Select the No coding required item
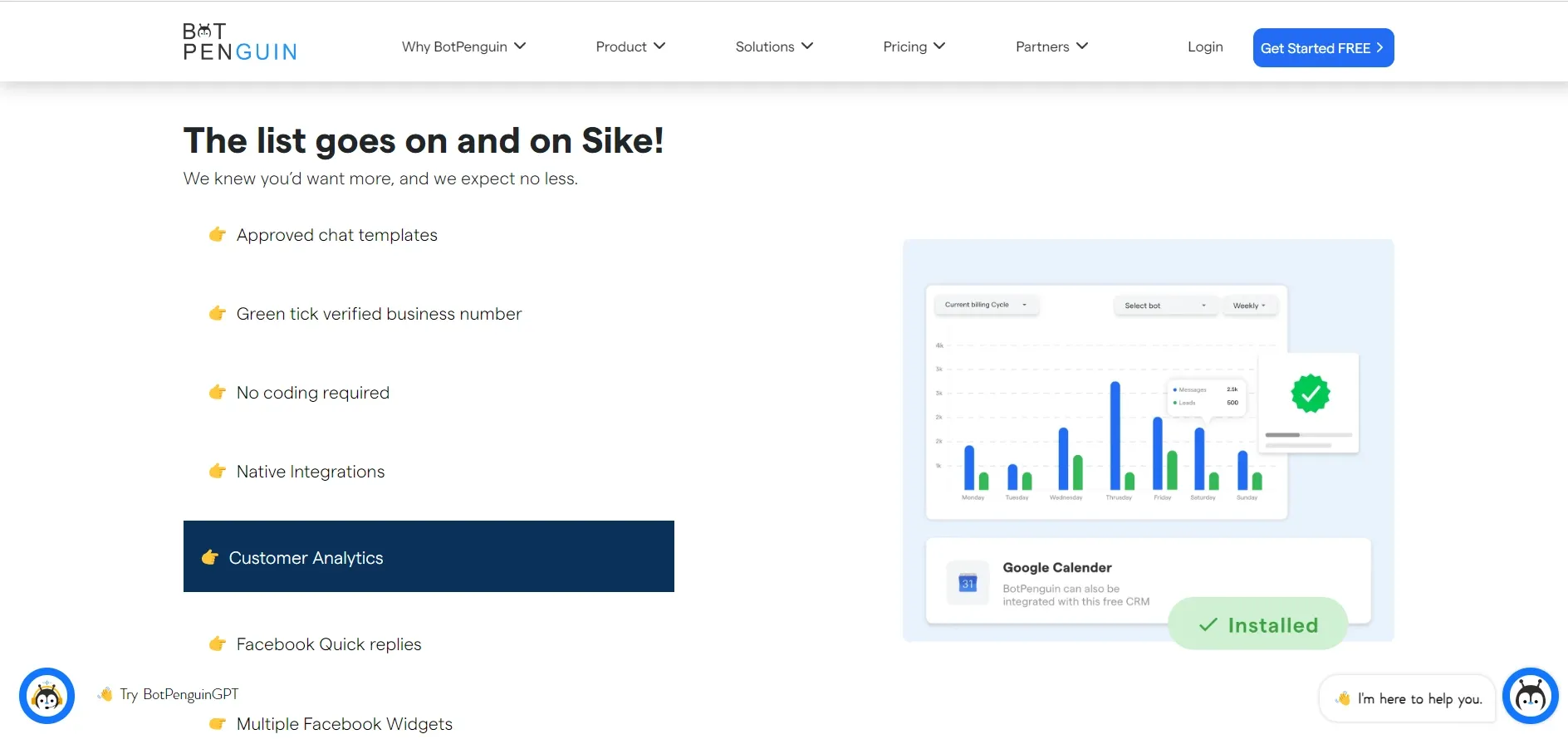The image size is (1568, 739). tap(313, 393)
